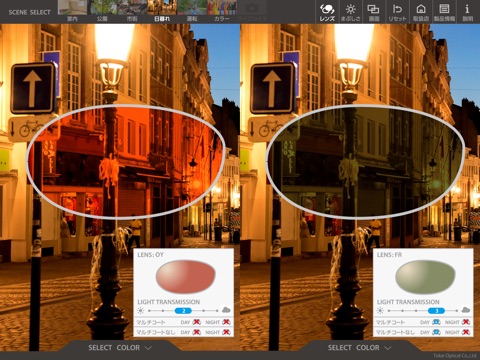The width and height of the screenshot is (480, 360).
Task: Open the 取扱店 dealer page
Action: 421,12
